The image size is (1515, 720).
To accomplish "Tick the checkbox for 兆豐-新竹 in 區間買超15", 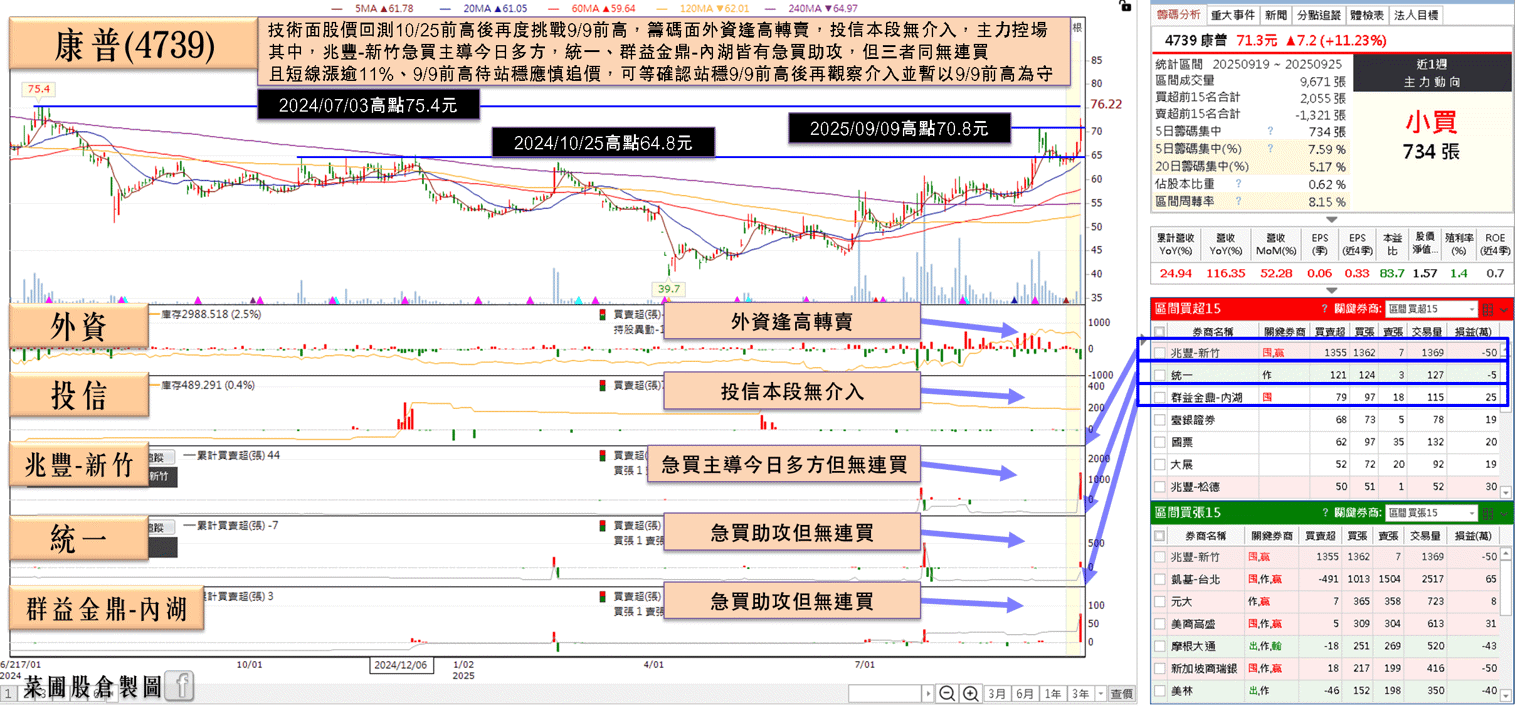I will (1160, 353).
